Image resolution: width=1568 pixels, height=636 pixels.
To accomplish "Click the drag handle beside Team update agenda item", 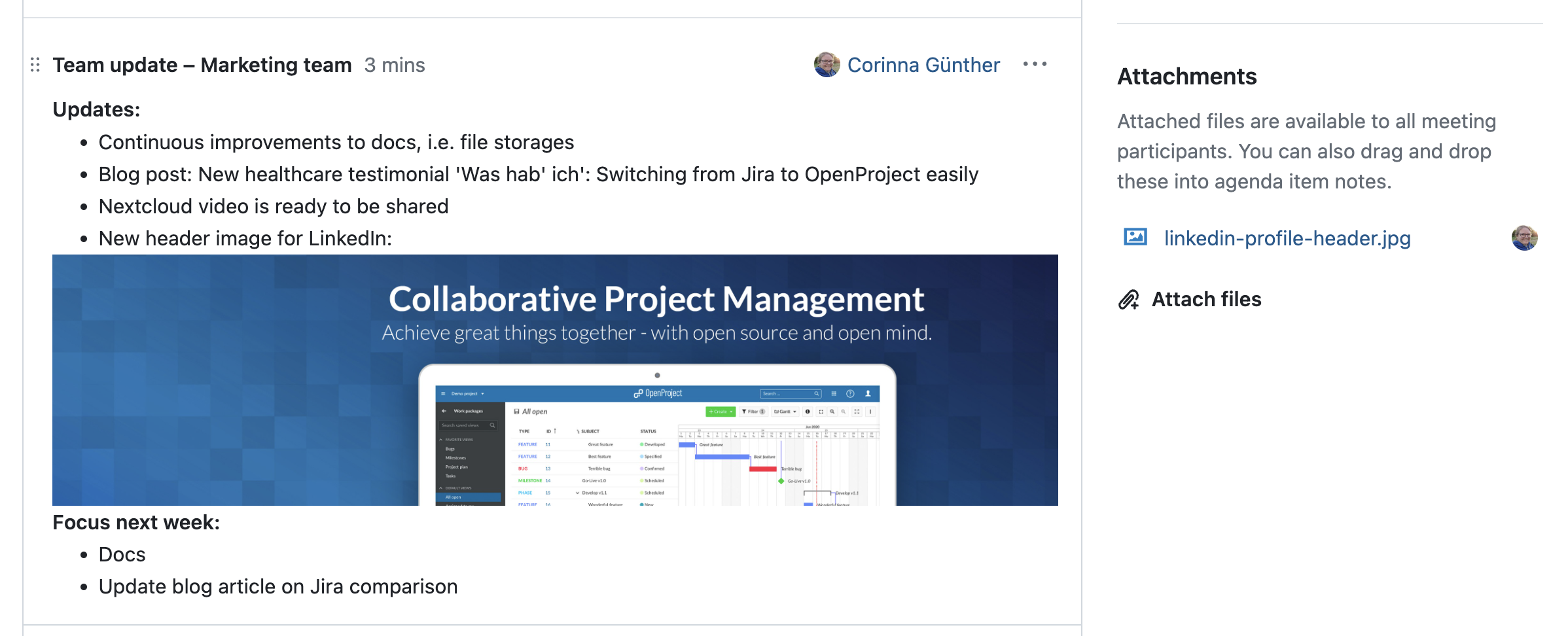I will click(x=35, y=65).
